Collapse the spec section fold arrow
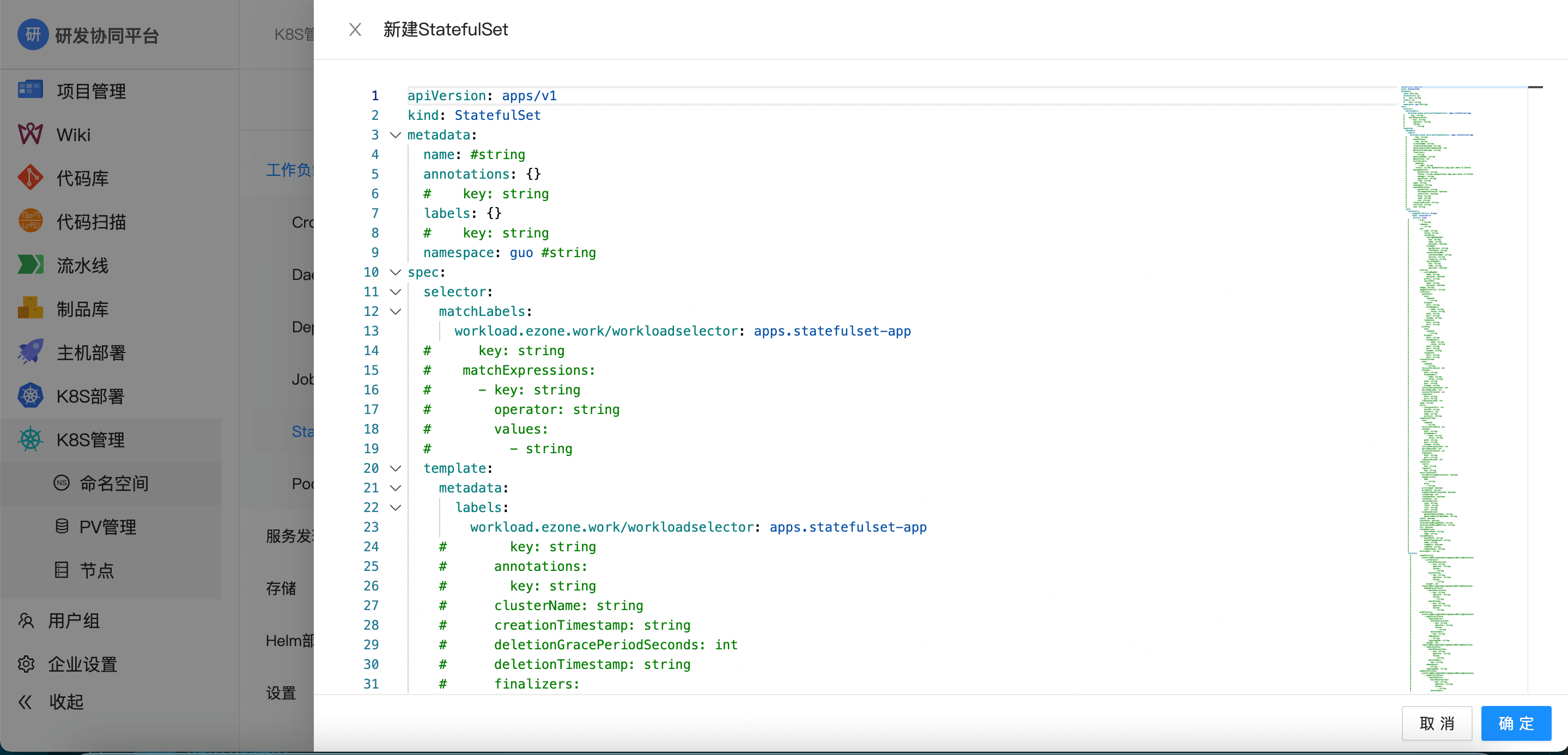The height and width of the screenshot is (755, 1568). click(x=395, y=272)
